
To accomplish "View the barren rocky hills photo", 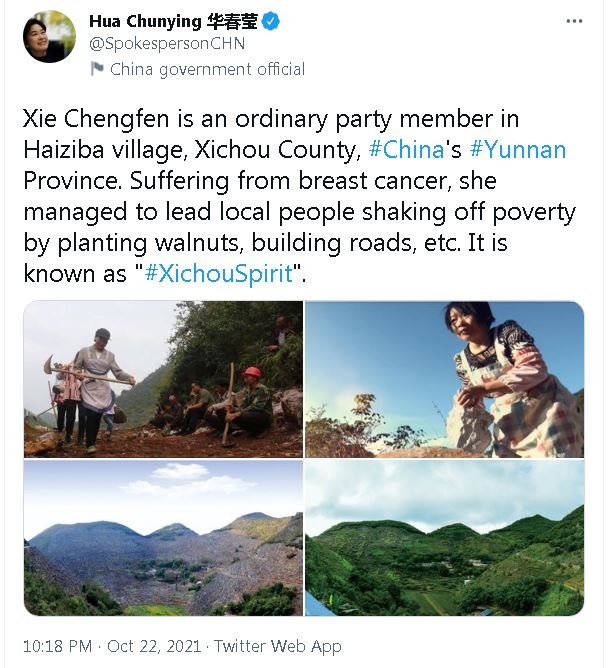I will [x=163, y=538].
